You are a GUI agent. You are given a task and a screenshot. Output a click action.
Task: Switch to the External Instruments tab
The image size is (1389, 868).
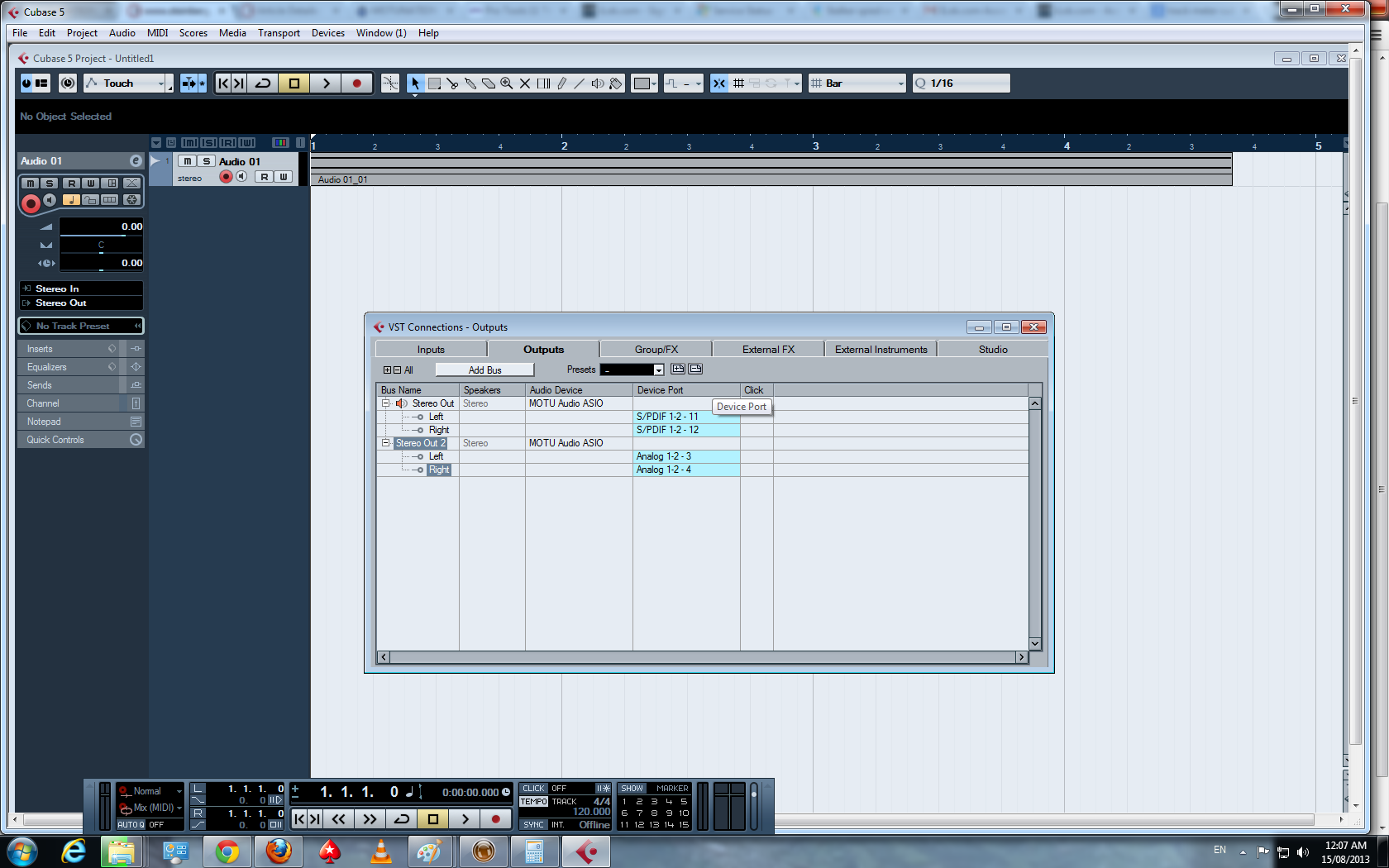(881, 350)
